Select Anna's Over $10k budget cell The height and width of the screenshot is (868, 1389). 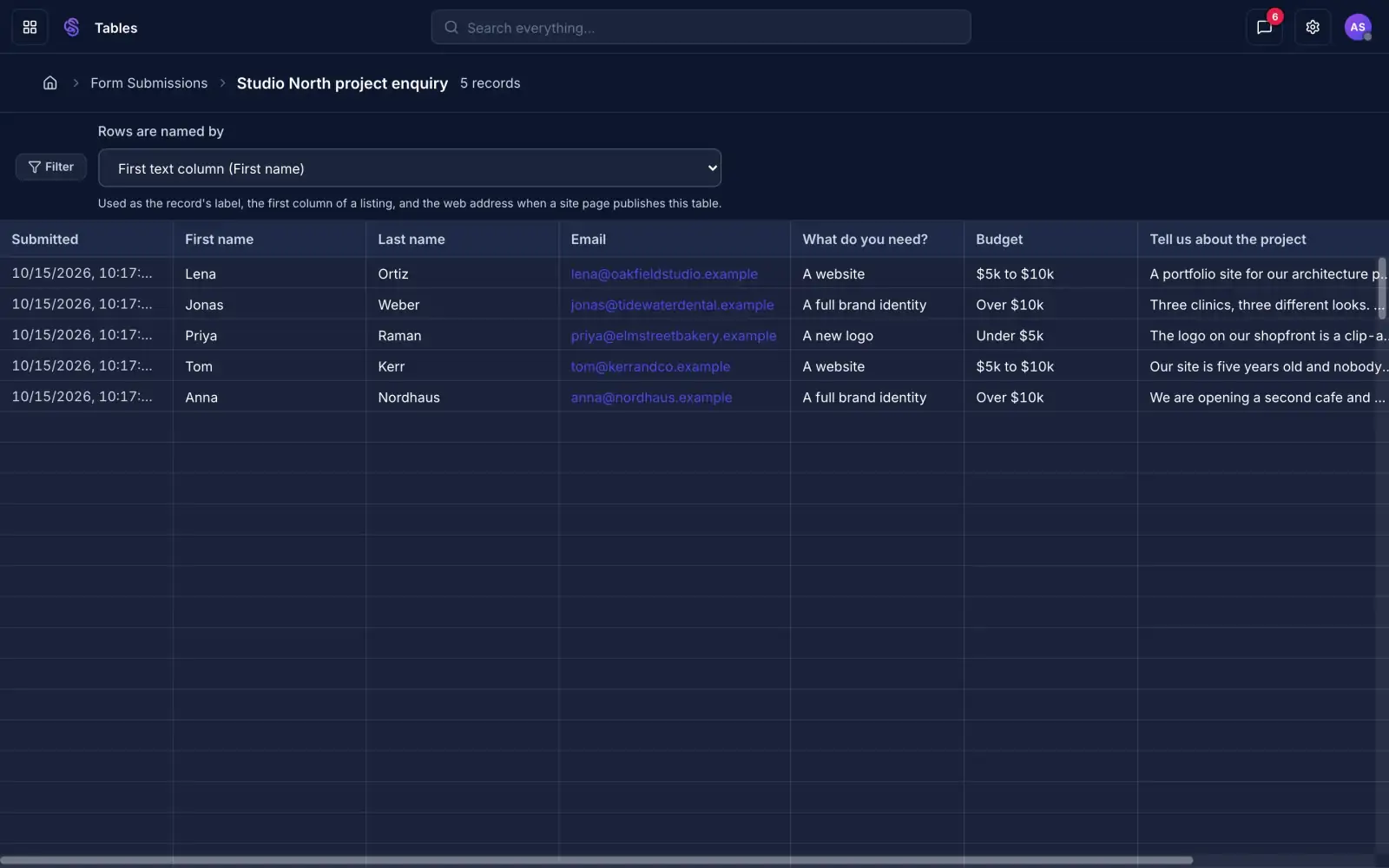[1050, 397]
